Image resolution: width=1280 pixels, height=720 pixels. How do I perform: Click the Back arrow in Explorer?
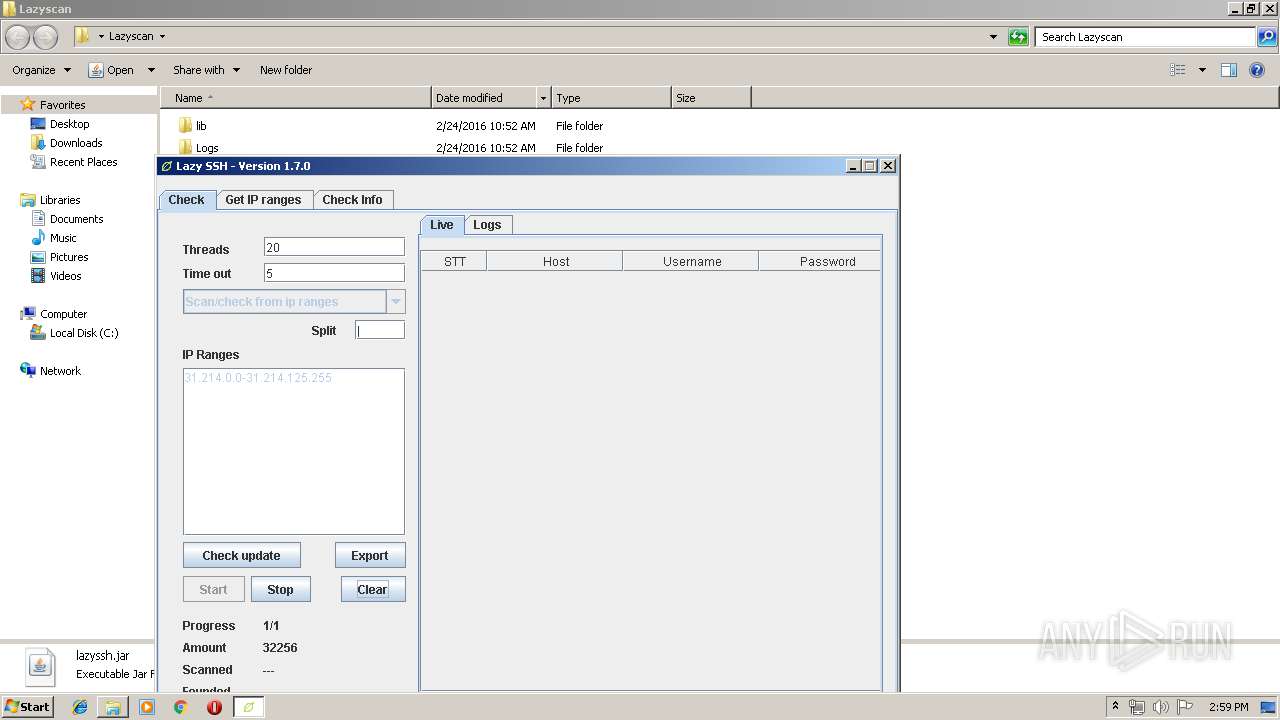[x=18, y=37]
